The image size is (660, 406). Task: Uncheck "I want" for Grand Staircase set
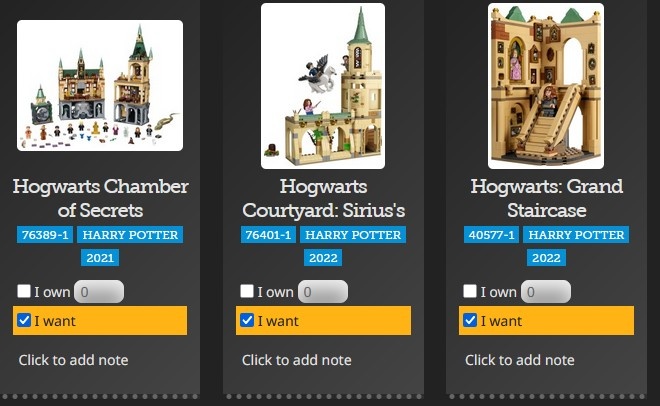(470, 320)
